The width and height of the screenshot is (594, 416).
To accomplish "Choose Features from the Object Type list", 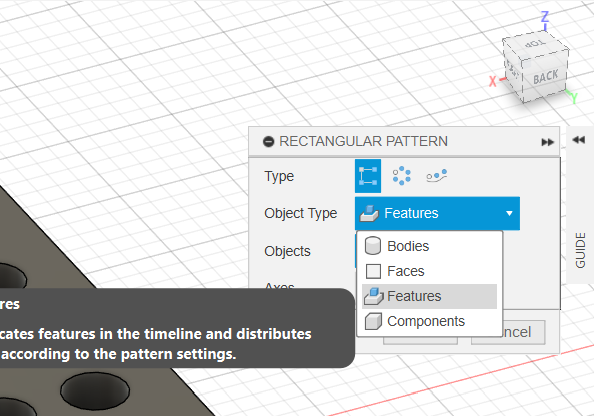I will tap(429, 296).
